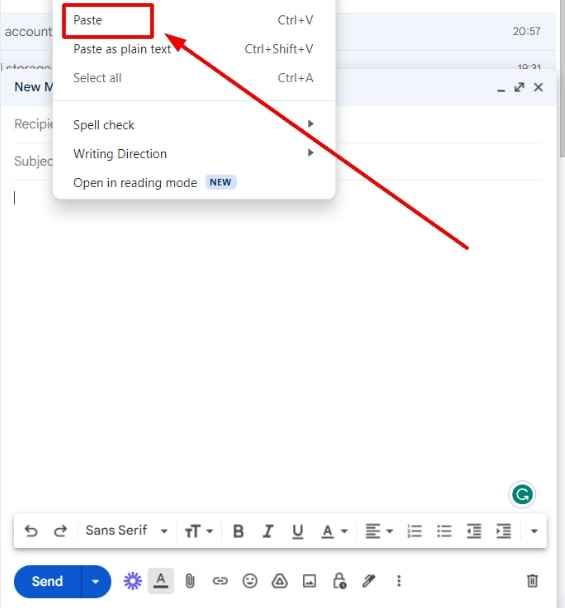Open the text size dropdown
This screenshot has height=608, width=565.
(199, 531)
